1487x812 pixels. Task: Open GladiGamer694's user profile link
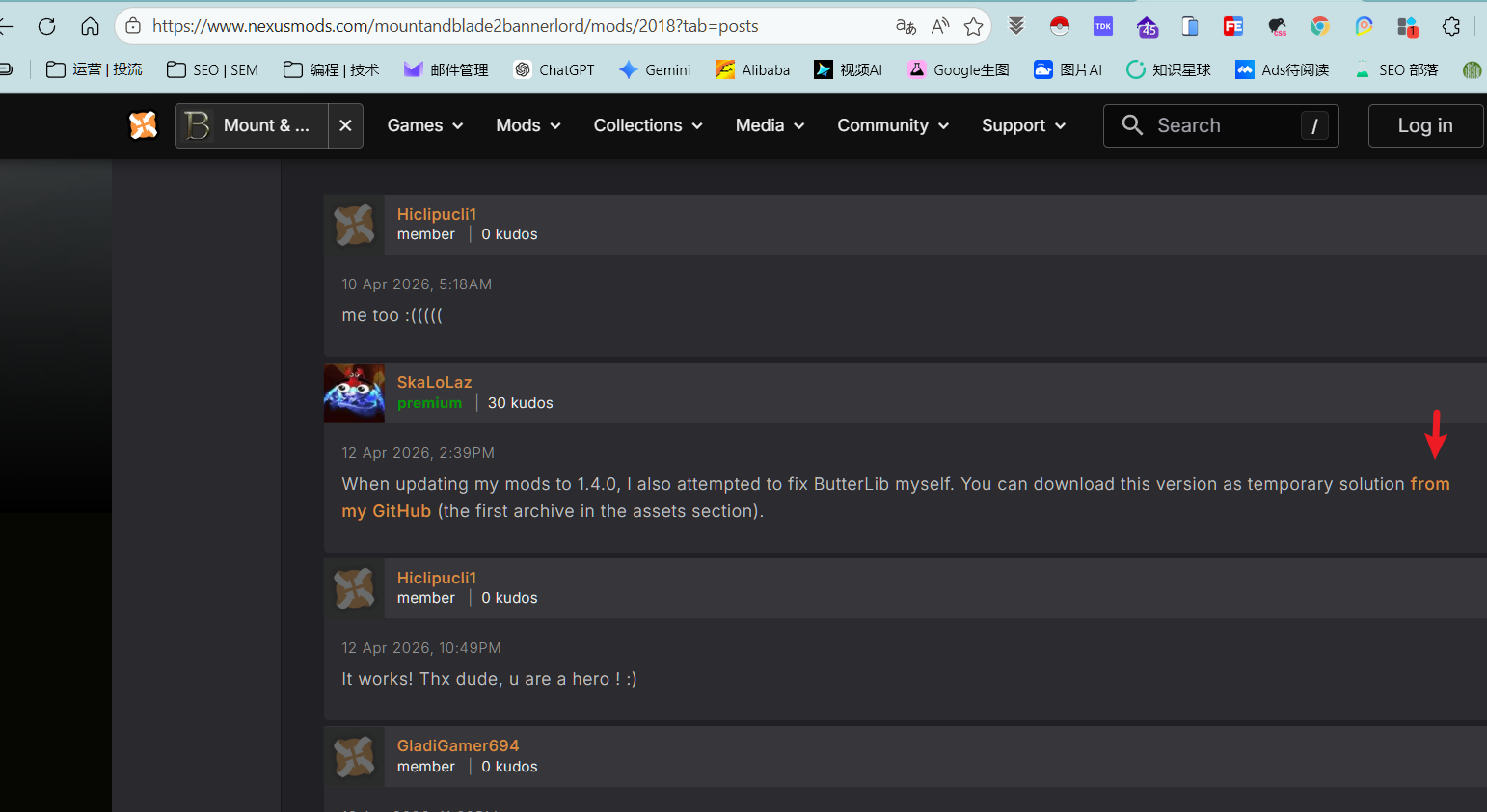pos(458,745)
